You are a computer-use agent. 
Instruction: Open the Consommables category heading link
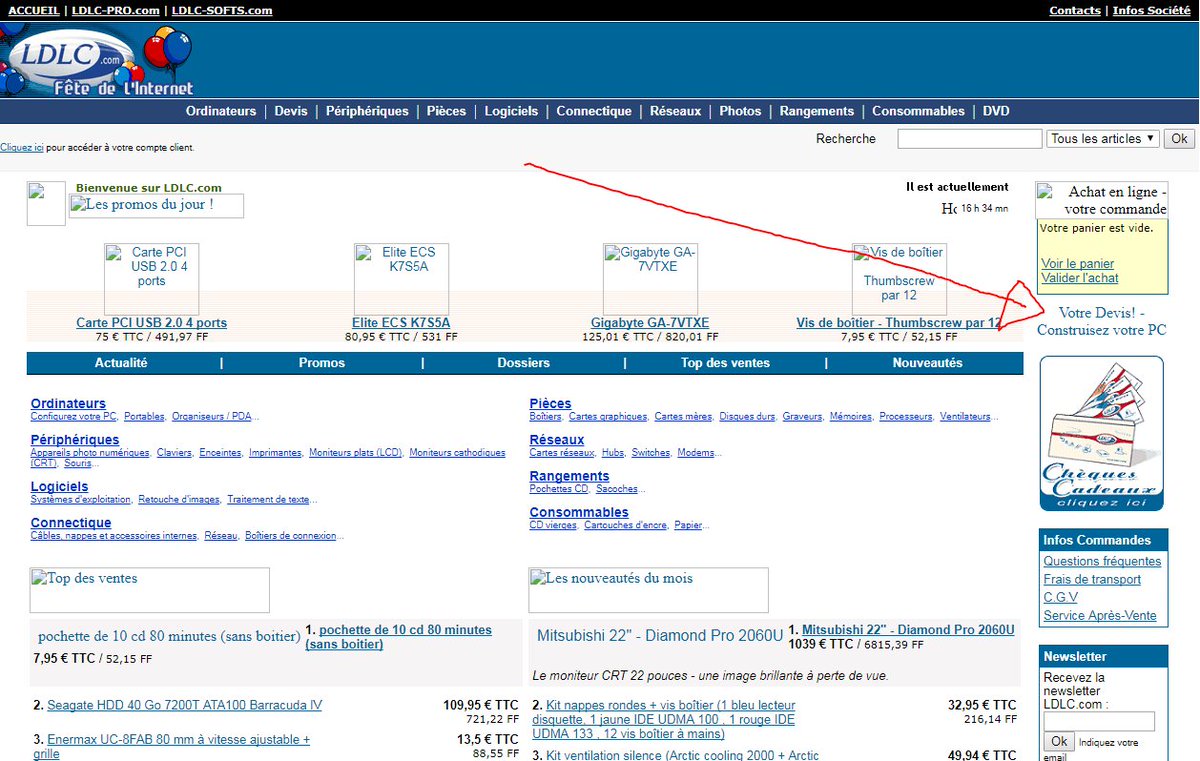coord(579,512)
